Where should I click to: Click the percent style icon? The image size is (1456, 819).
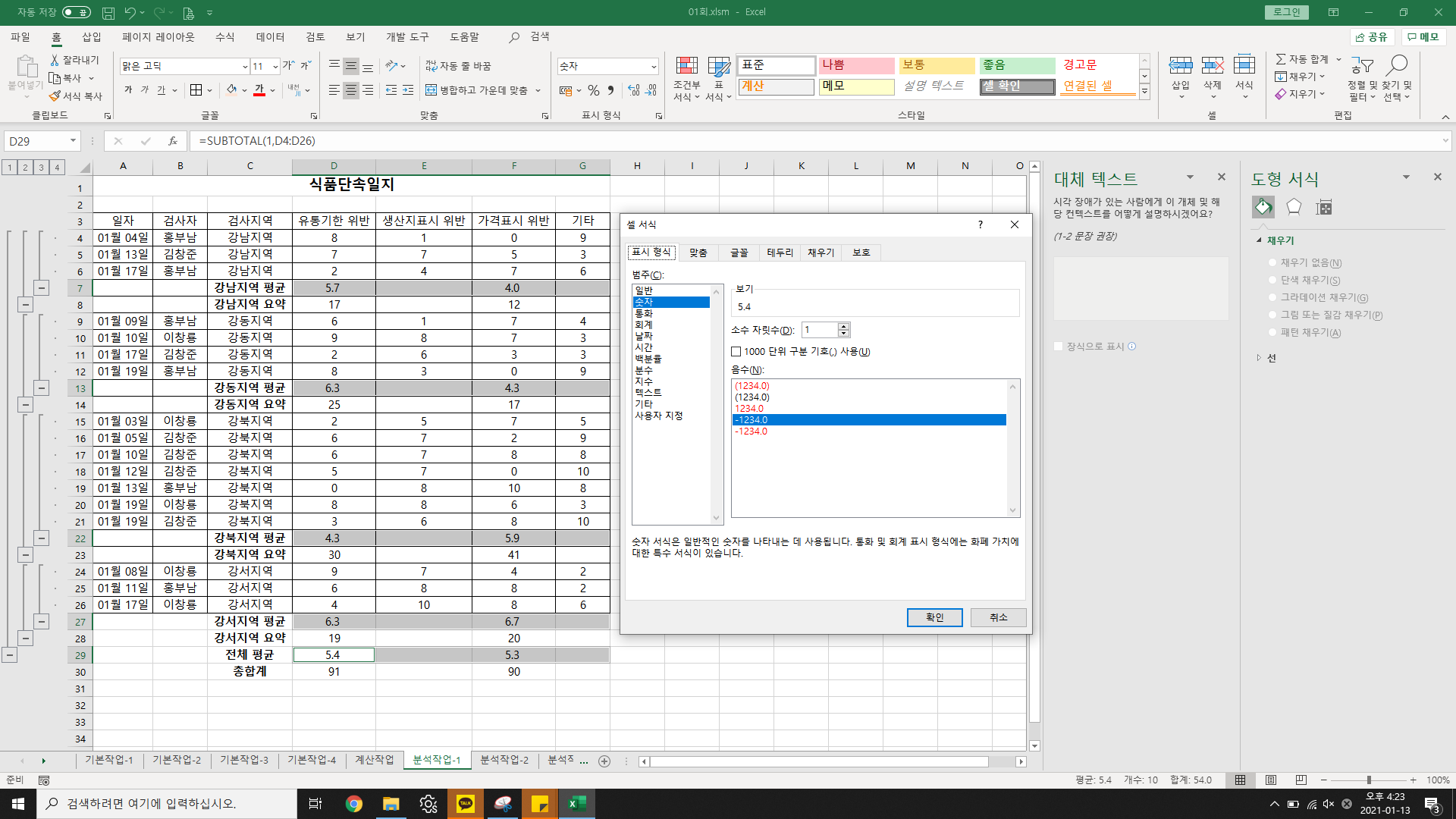593,90
